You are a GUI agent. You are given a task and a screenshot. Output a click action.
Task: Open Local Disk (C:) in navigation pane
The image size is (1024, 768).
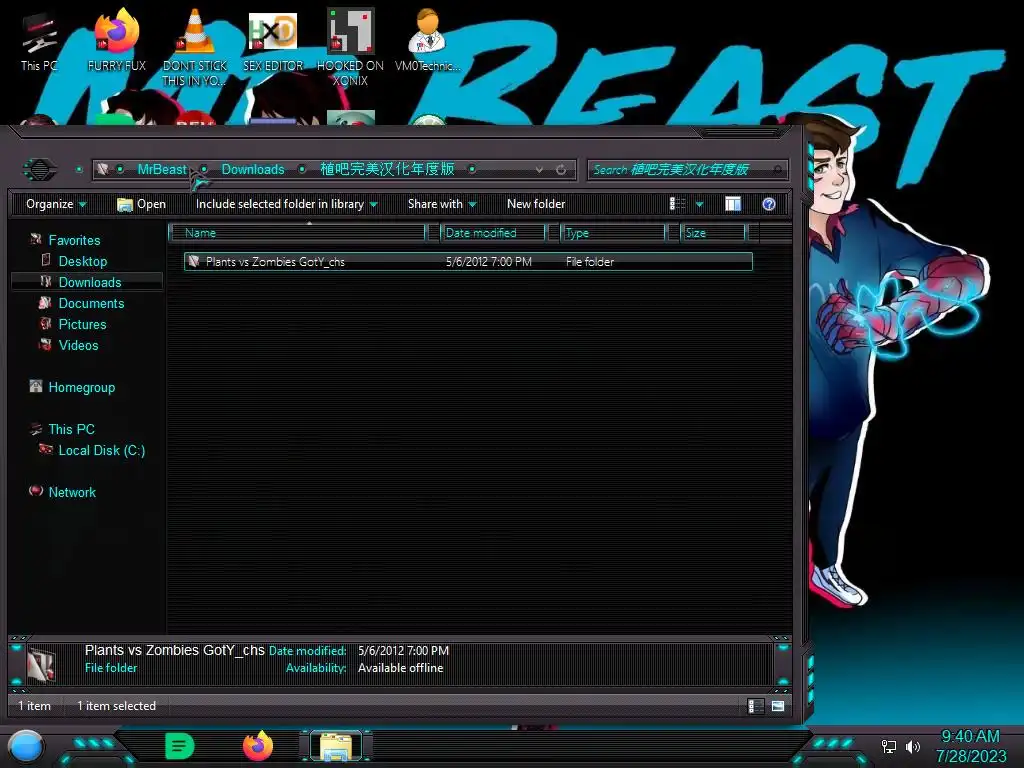coord(101,450)
